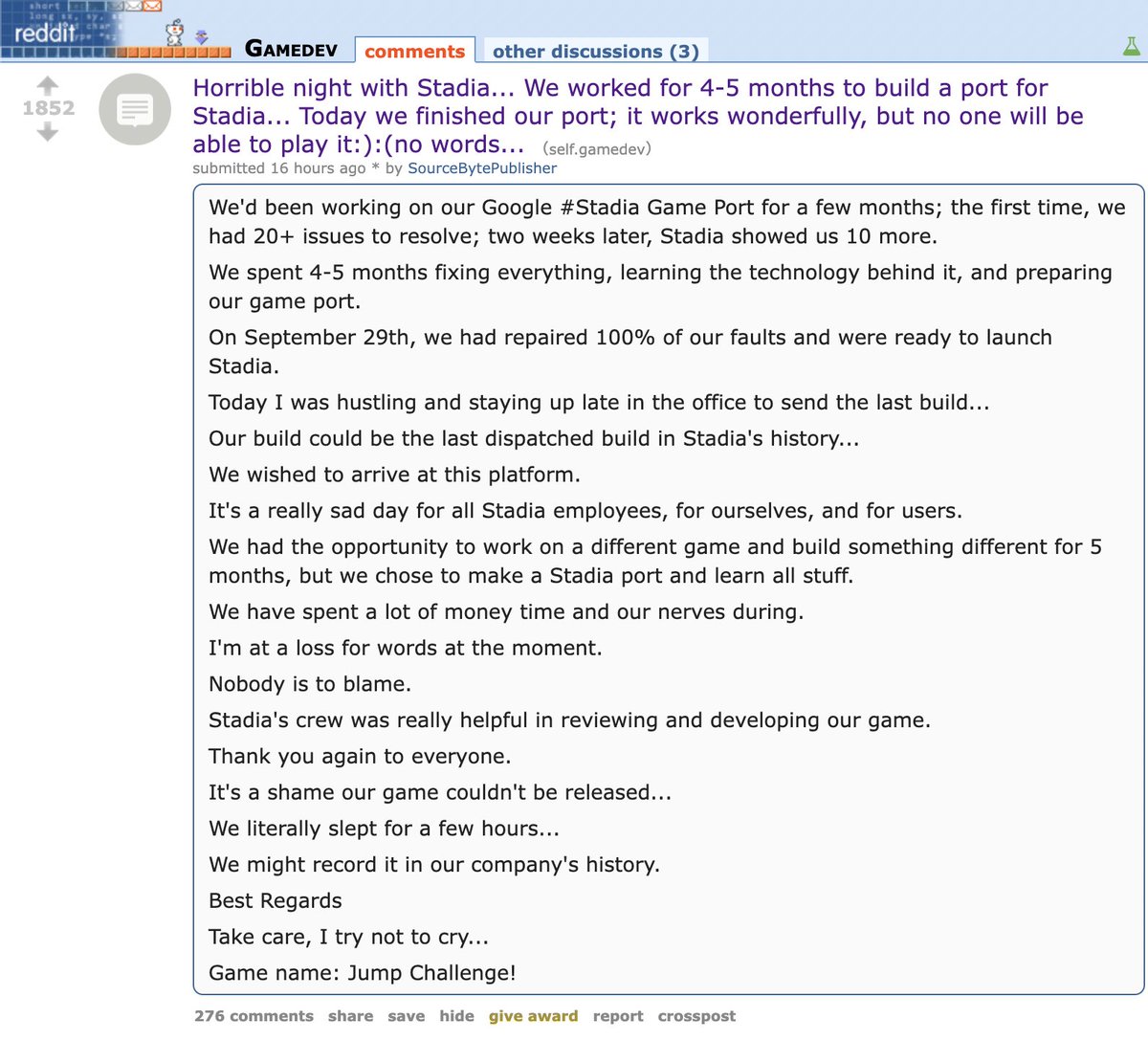Open the other discussions (3) tab
Viewport: 1148px width, 1040px height.
pos(595,52)
